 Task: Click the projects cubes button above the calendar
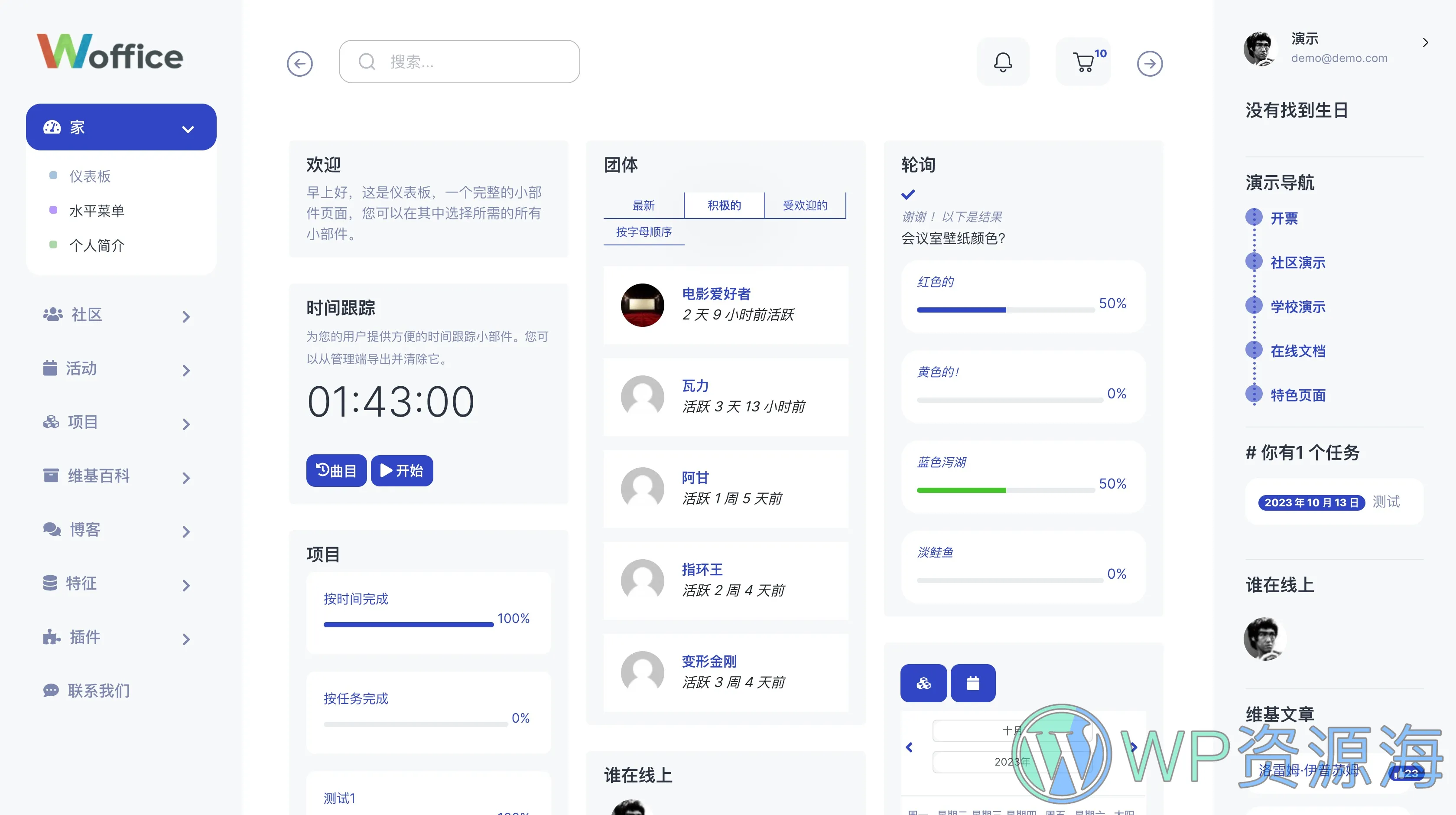click(x=923, y=683)
